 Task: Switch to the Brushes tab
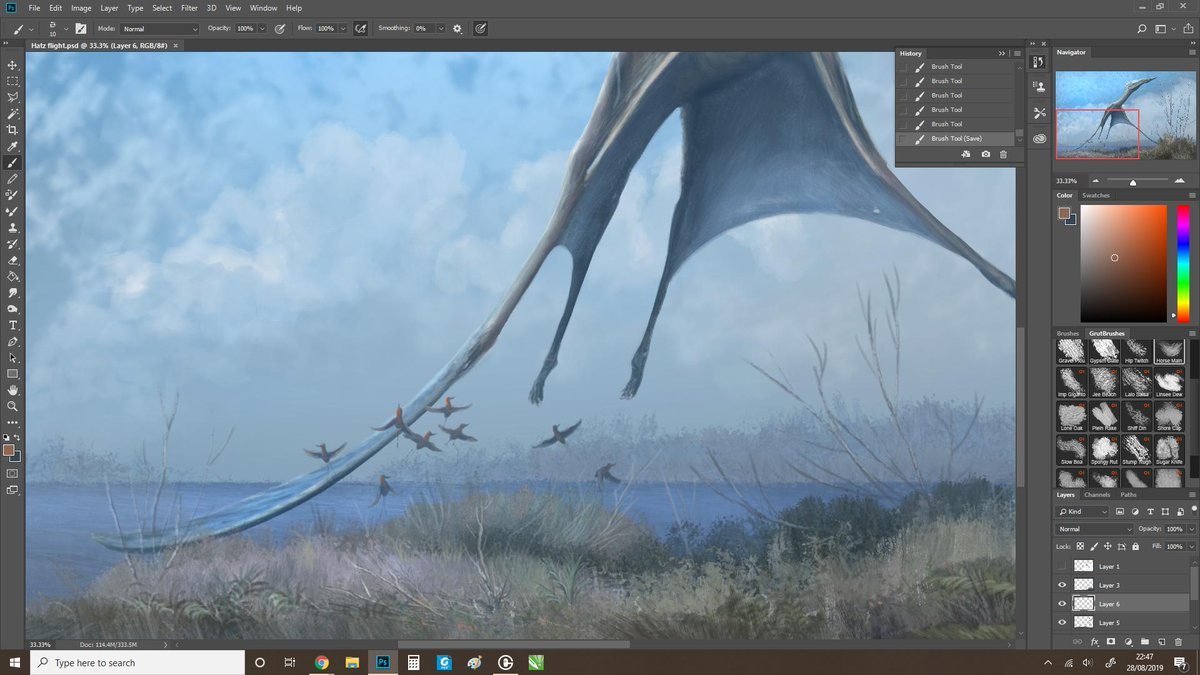[1068, 333]
